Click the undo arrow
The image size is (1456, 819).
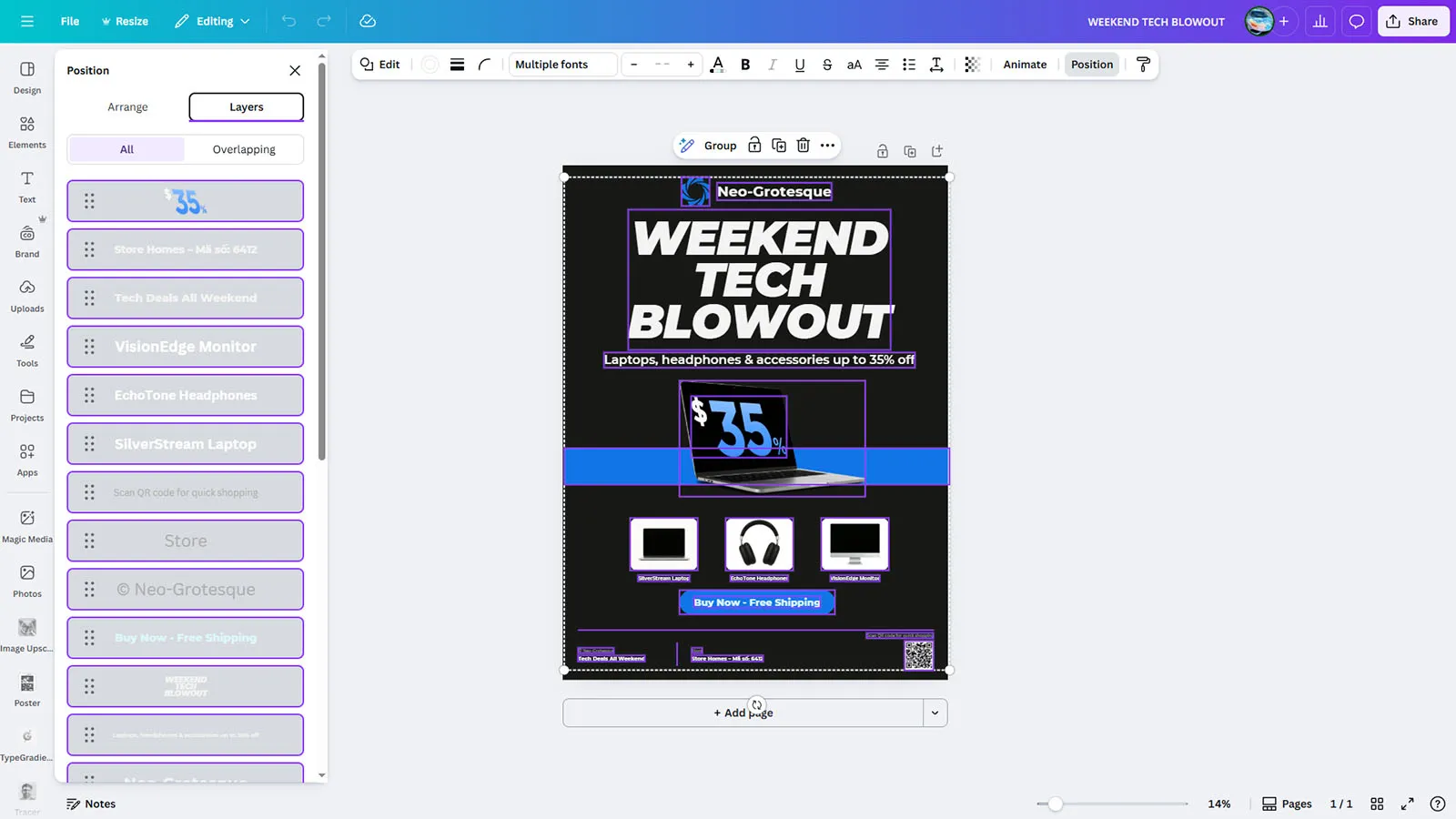point(288,21)
